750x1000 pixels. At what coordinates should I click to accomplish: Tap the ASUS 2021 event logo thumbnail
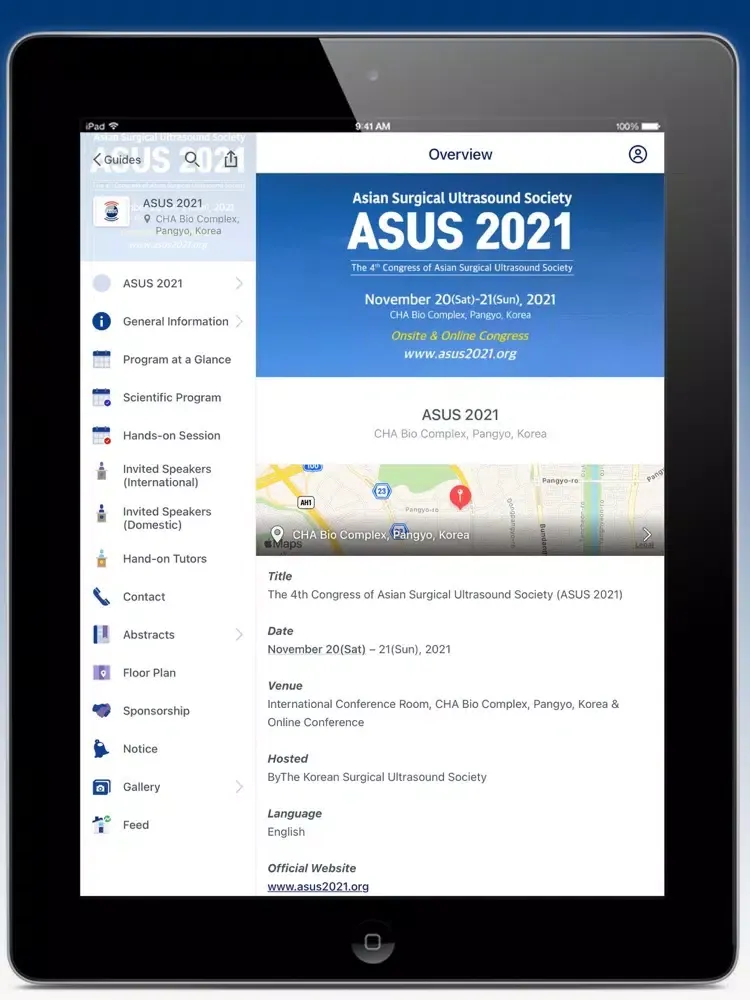(x=112, y=211)
